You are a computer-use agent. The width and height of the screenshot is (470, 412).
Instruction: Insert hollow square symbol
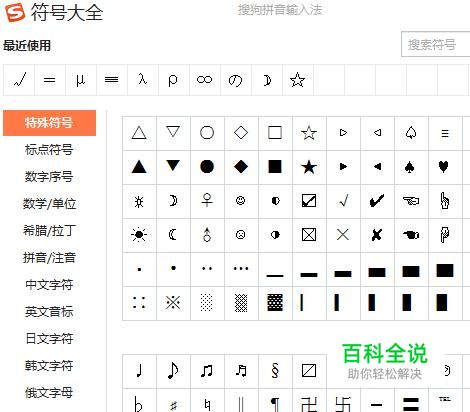[275, 133]
